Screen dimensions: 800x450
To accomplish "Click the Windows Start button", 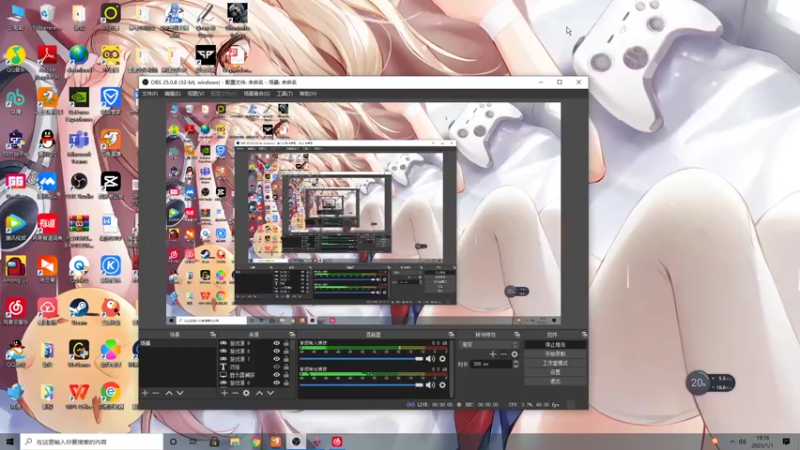I will [x=10, y=441].
